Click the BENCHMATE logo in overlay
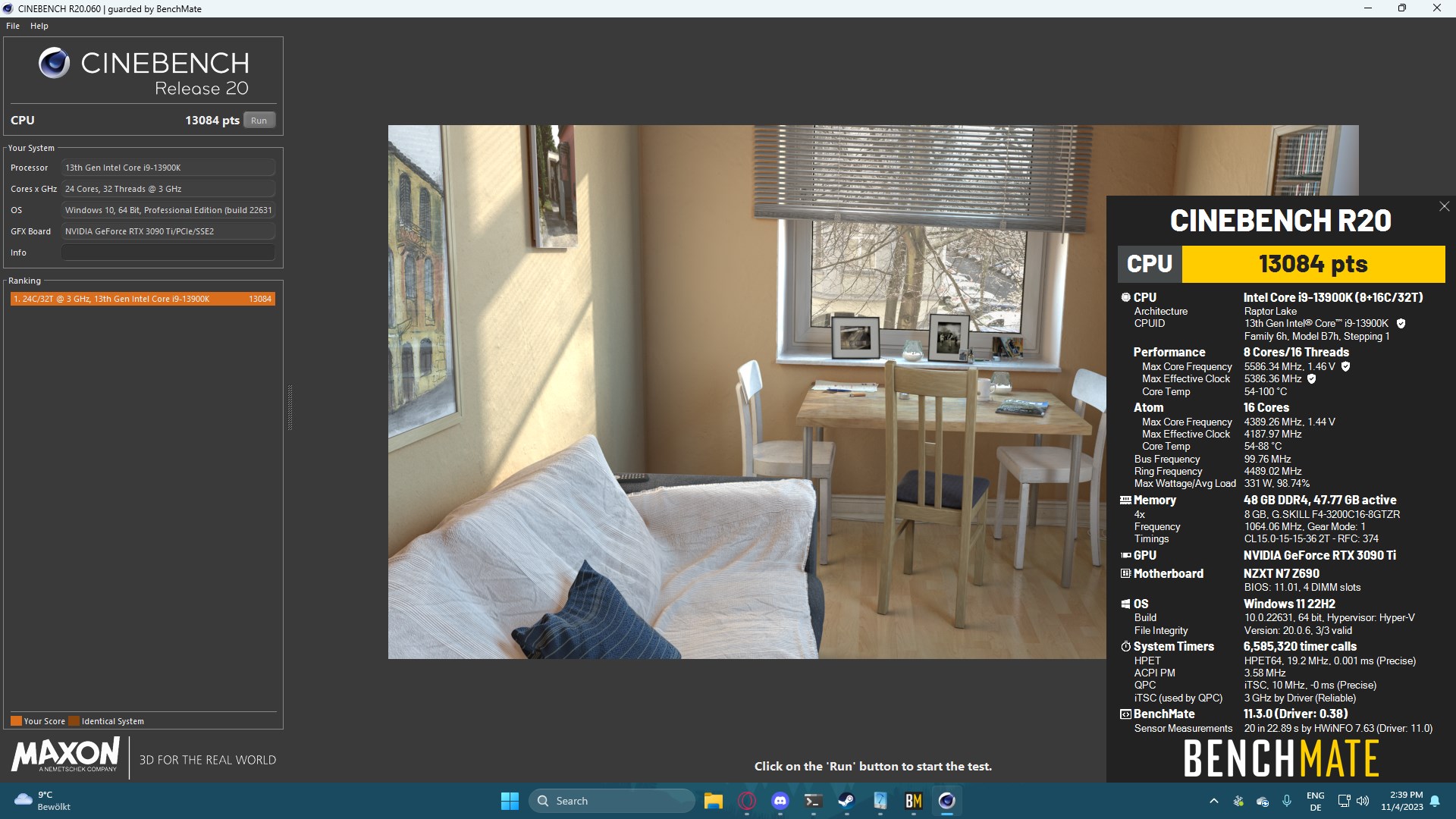The height and width of the screenshot is (819, 1456). tap(1281, 758)
